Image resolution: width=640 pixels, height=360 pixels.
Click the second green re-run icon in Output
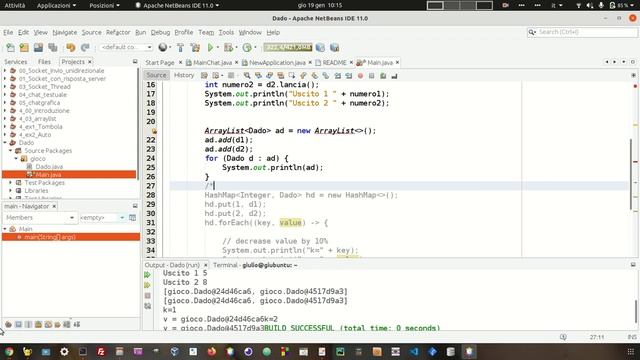point(147,285)
